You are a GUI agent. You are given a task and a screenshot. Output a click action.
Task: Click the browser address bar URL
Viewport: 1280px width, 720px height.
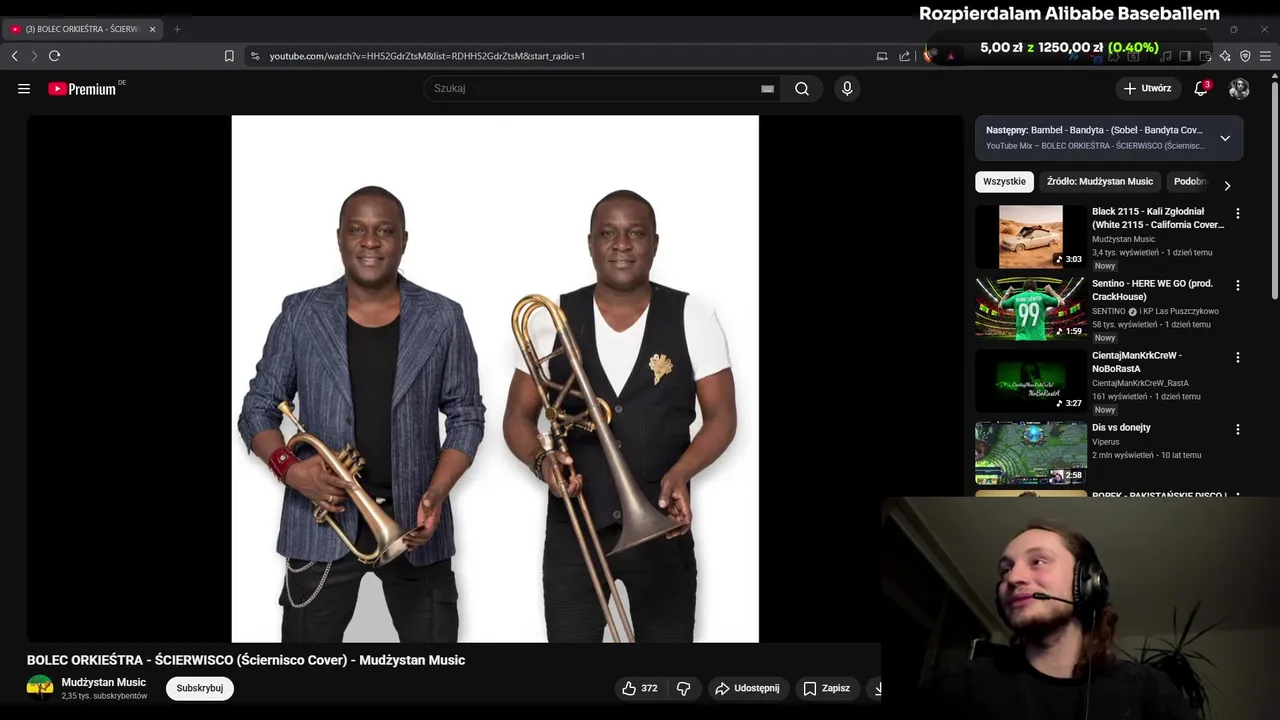427,56
